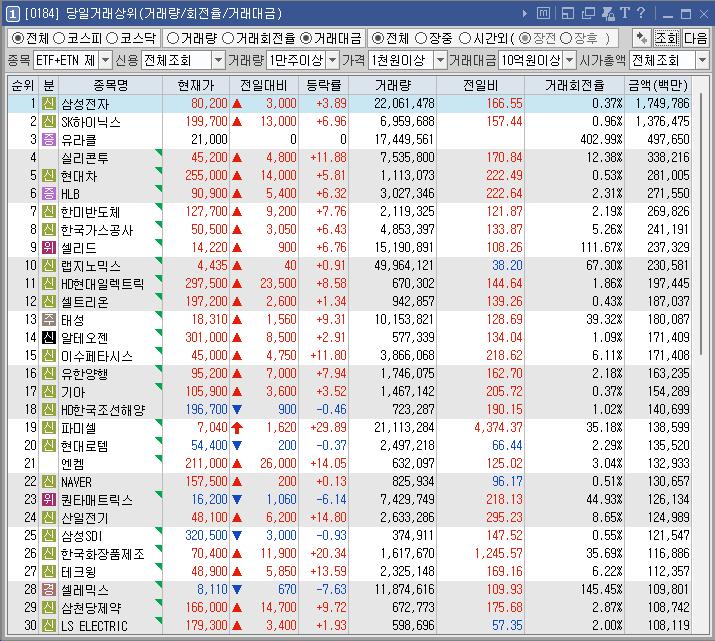
Task: Toggle the pin lock icon in title bar
Action: pyautogui.click(x=608, y=14)
